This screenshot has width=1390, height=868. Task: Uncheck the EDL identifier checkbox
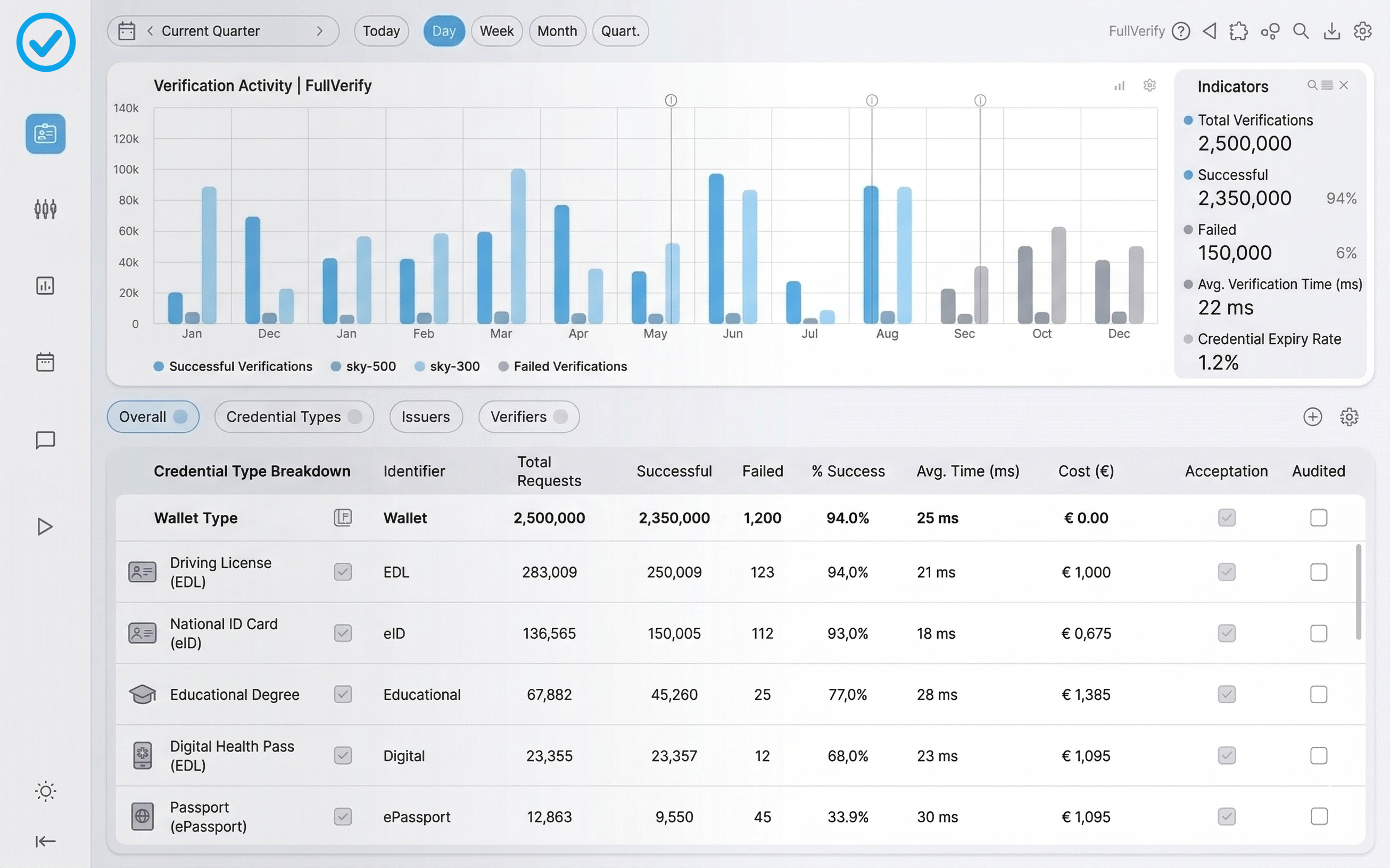[x=343, y=572]
